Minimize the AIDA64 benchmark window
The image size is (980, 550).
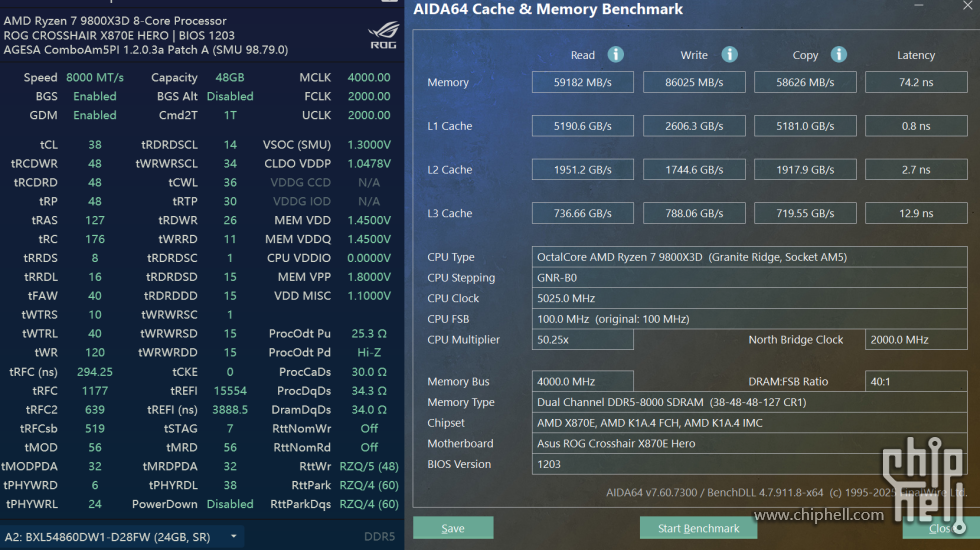(918, 5)
